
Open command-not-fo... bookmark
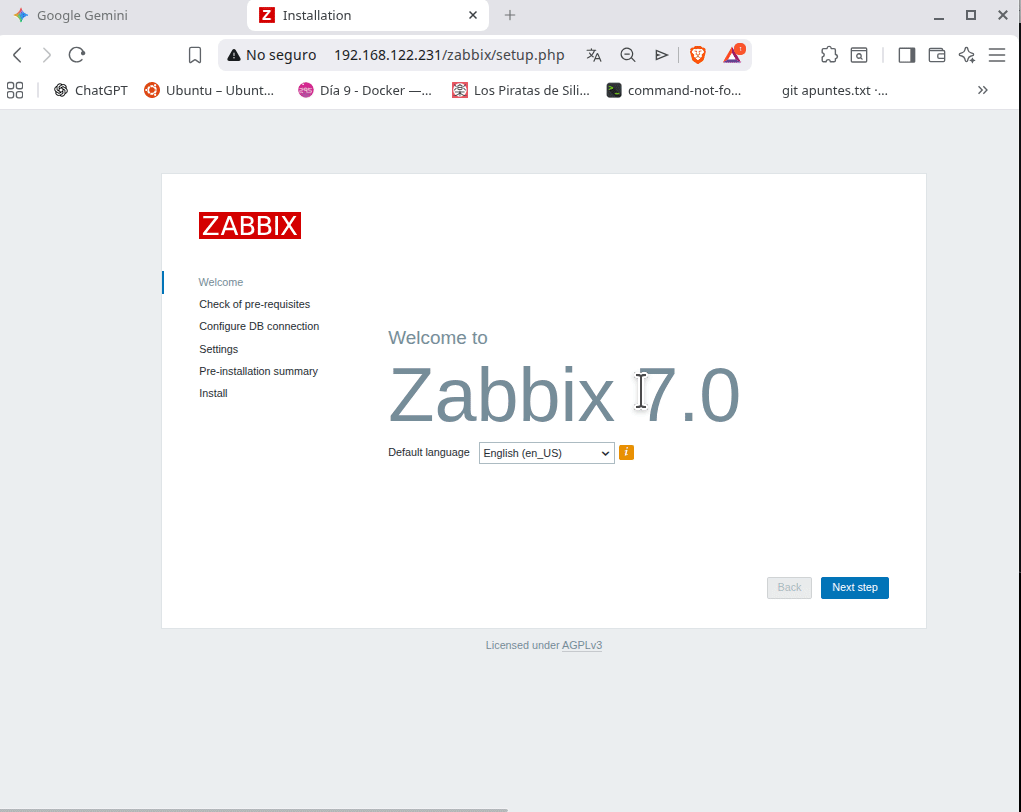[x=674, y=91]
